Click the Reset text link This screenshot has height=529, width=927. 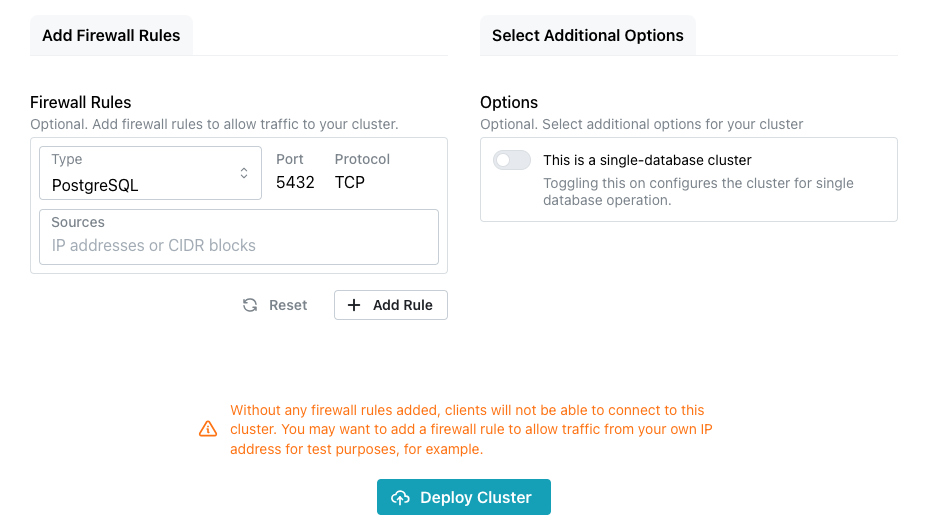pyautogui.click(x=288, y=305)
